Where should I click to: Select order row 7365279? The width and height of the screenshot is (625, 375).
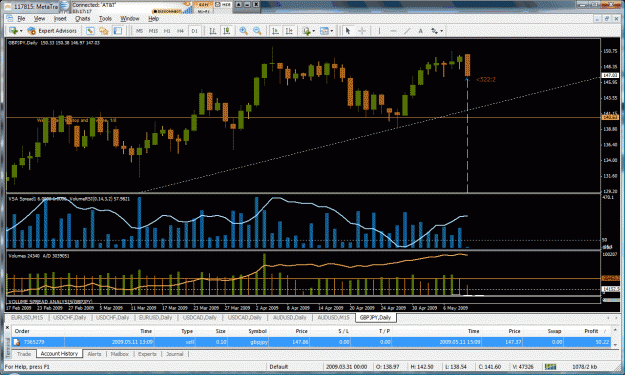311,342
